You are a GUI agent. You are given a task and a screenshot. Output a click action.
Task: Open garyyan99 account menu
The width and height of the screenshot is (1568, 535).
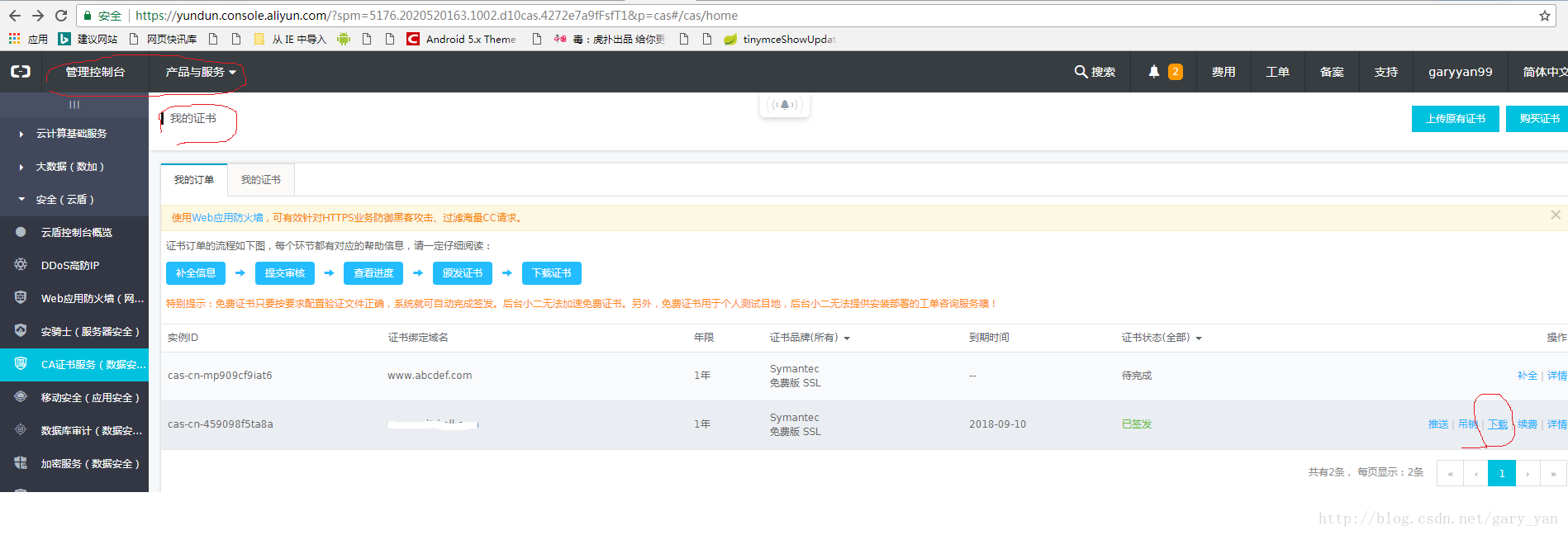tap(1461, 72)
